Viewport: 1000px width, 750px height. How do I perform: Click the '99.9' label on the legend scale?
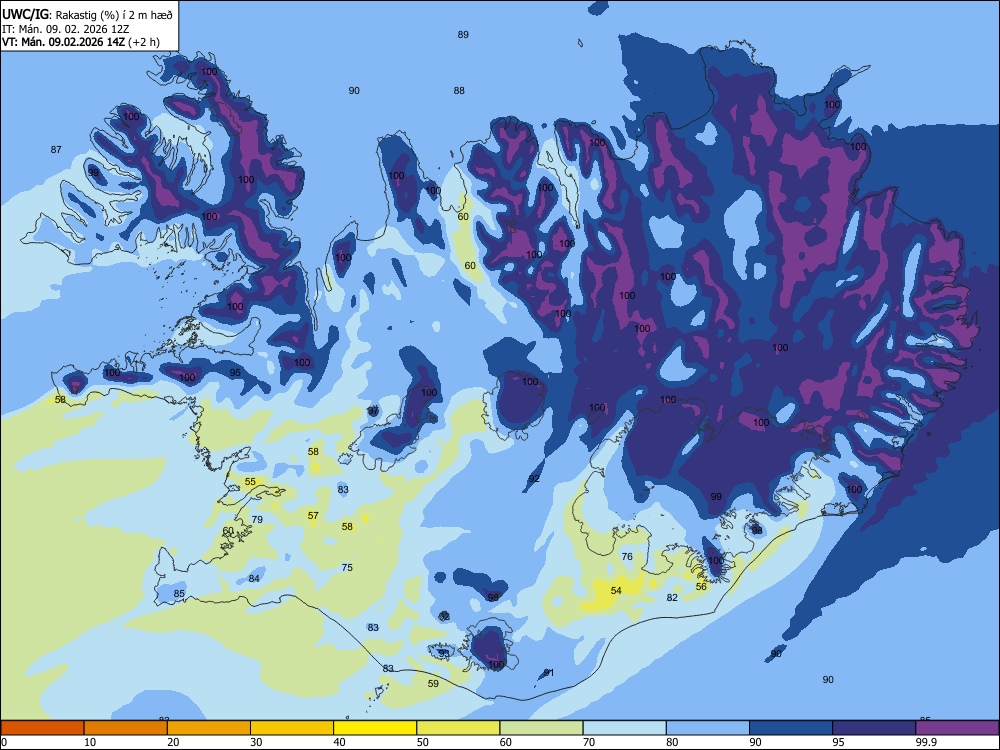coord(927,742)
